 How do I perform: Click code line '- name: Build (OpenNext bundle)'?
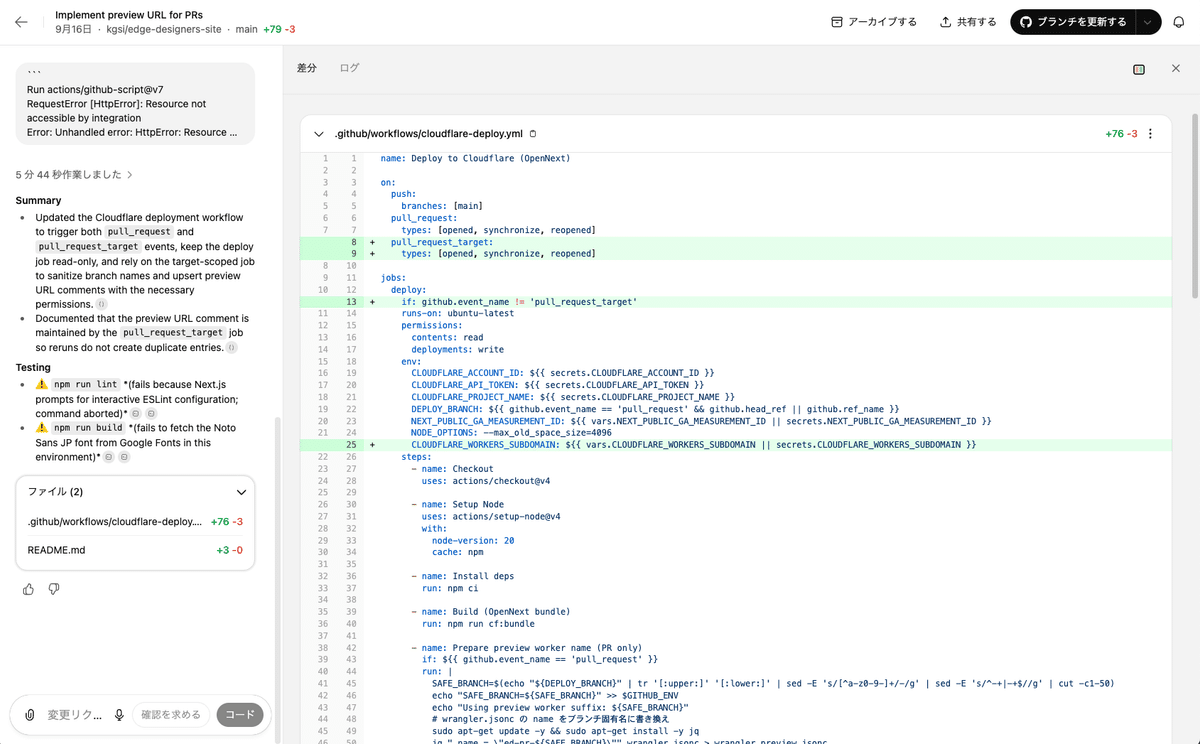click(490, 611)
